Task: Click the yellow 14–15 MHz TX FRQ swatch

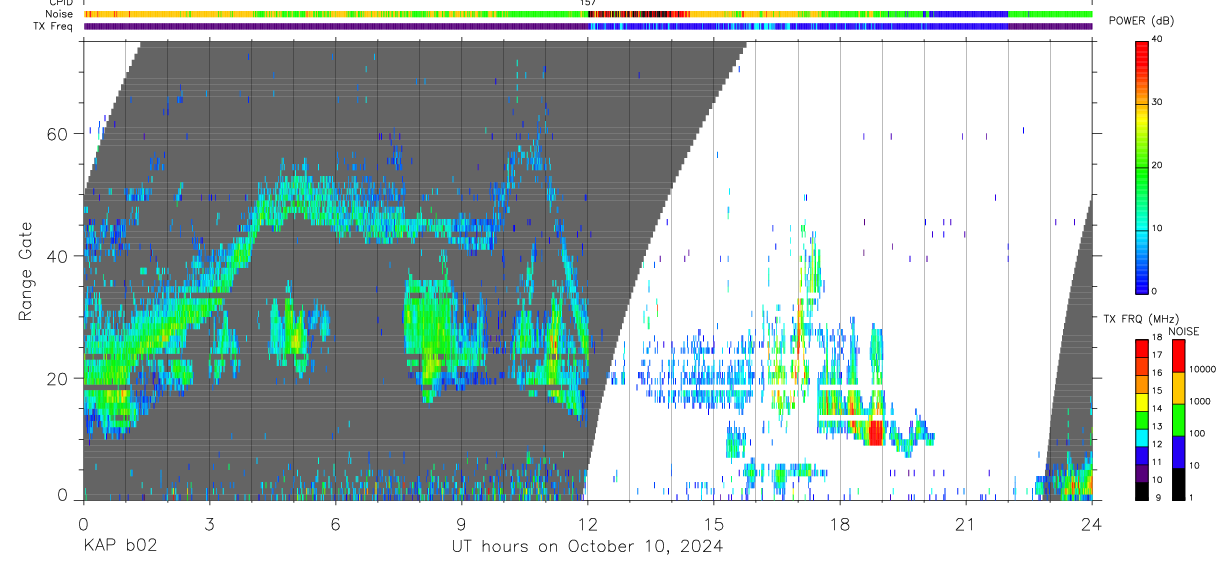Action: tap(1142, 400)
